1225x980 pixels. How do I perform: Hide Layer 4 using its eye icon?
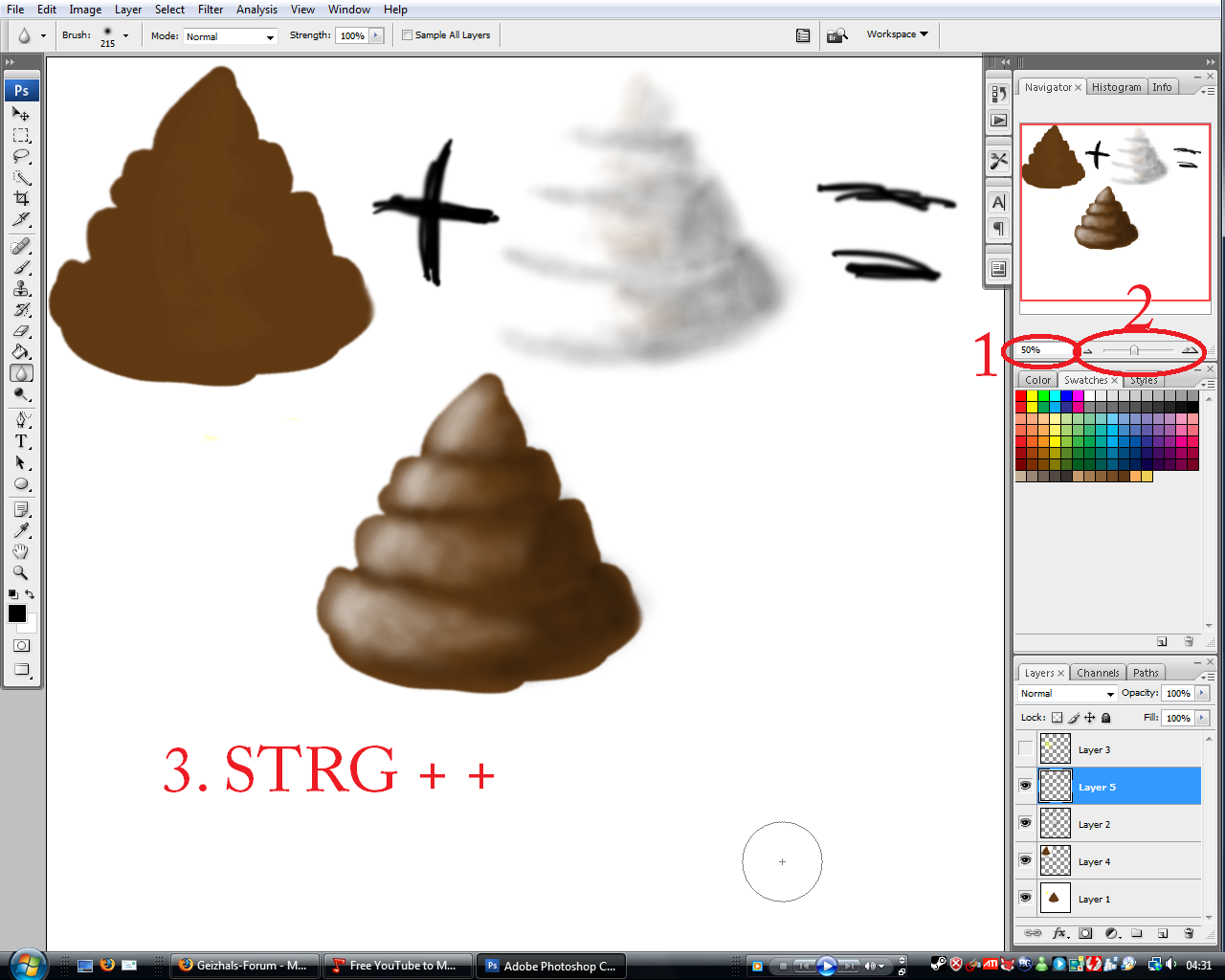coord(1026,860)
